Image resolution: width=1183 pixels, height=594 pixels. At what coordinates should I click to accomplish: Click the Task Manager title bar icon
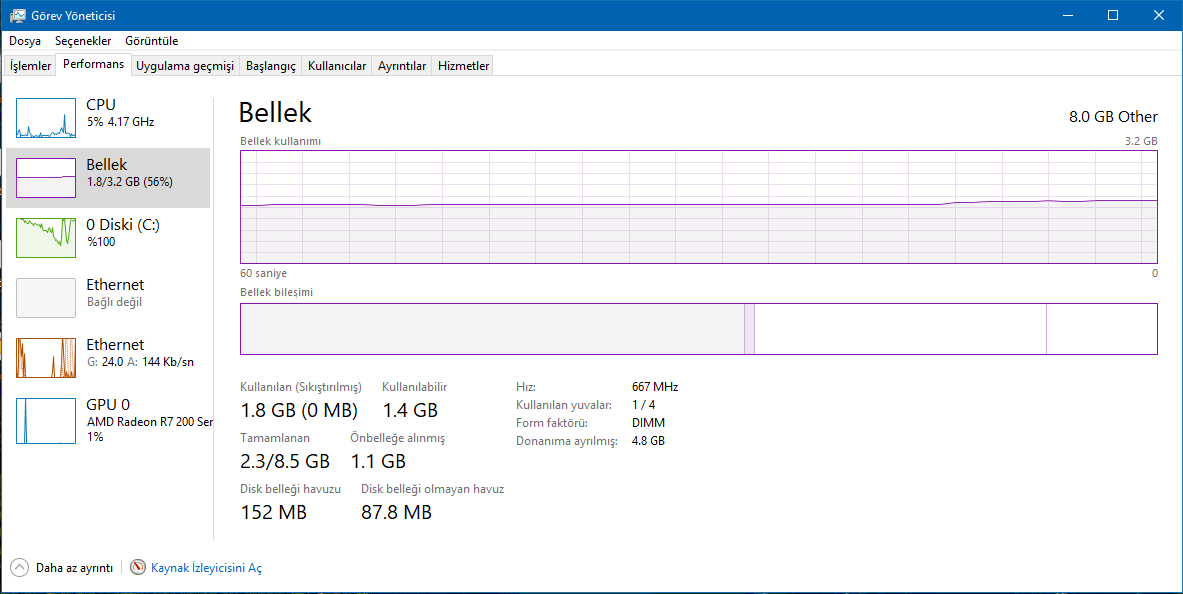pyautogui.click(x=17, y=15)
